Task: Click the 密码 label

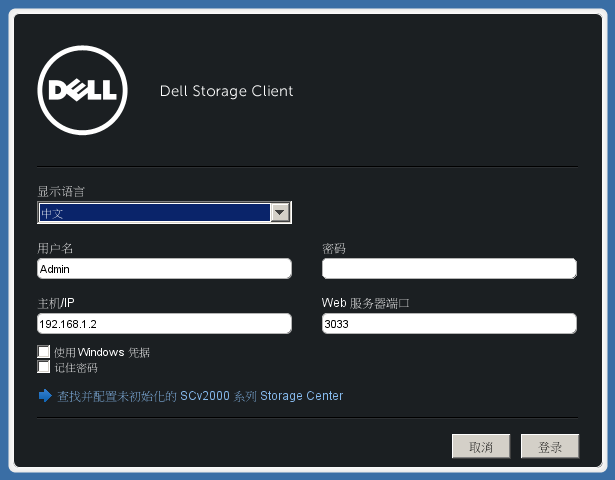Action: [x=334, y=248]
